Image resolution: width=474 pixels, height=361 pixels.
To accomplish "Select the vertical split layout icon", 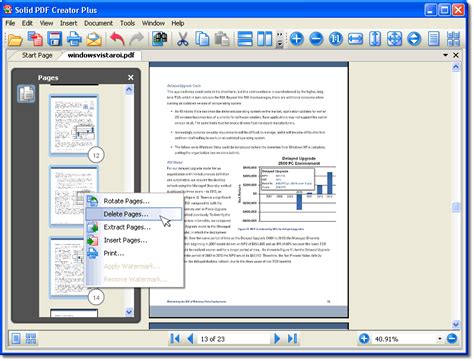I will click(265, 39).
